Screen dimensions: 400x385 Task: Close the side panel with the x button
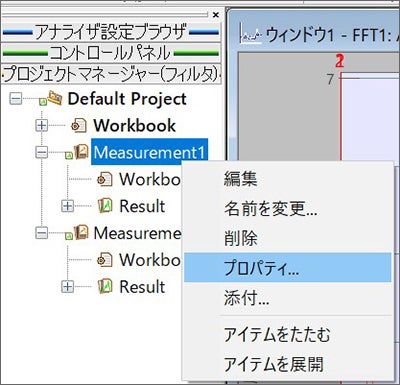(216, 15)
